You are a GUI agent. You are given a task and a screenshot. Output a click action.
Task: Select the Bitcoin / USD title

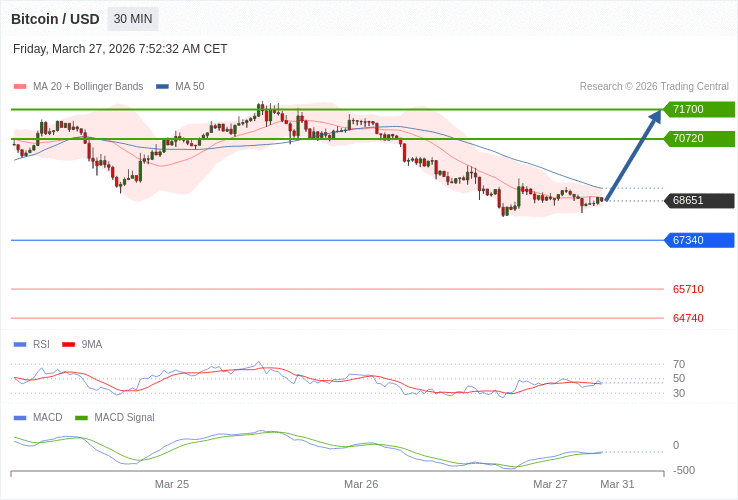(55, 19)
